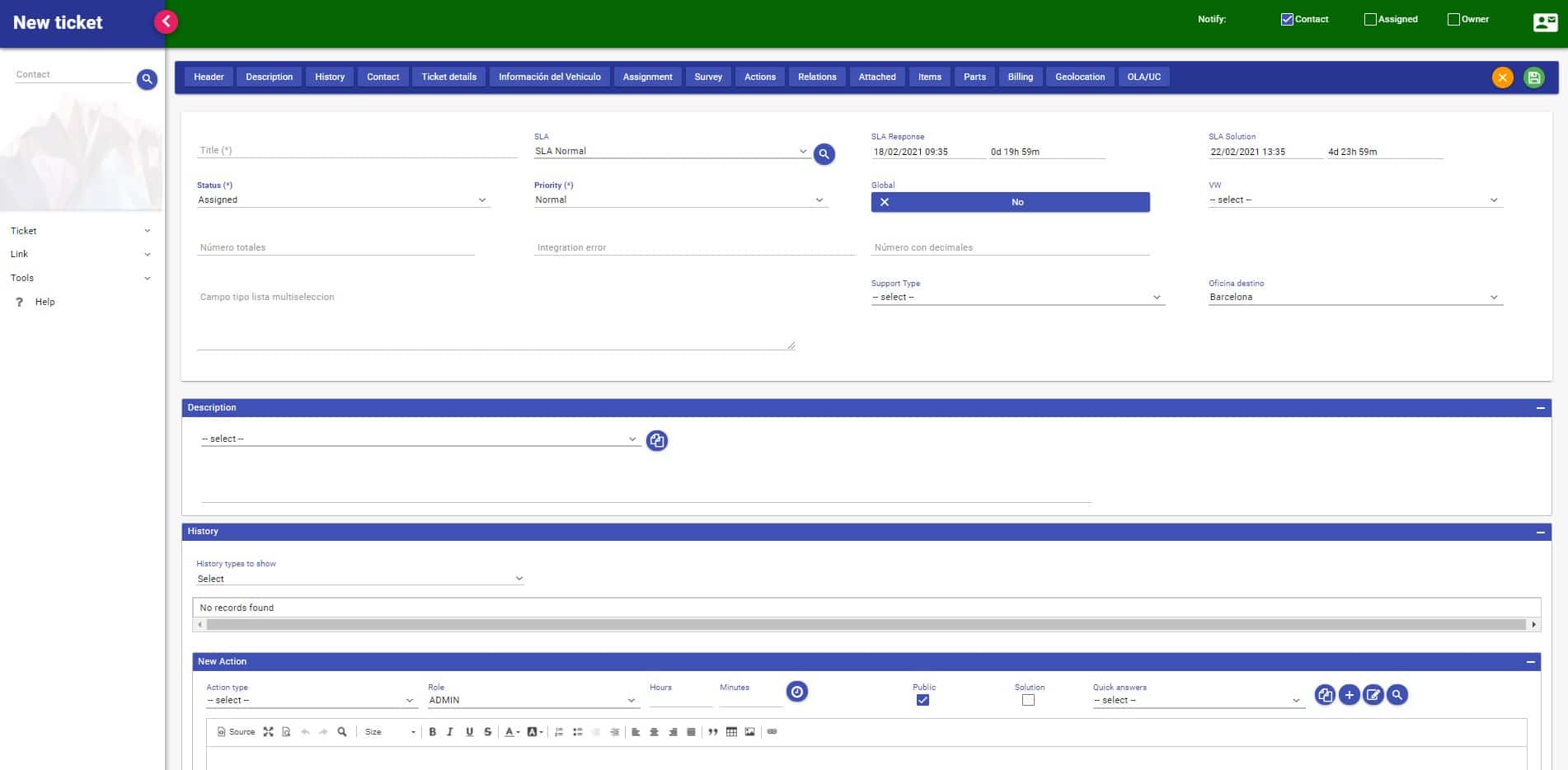The image size is (1568, 770).
Task: Click the timer clock icon
Action: click(x=796, y=692)
